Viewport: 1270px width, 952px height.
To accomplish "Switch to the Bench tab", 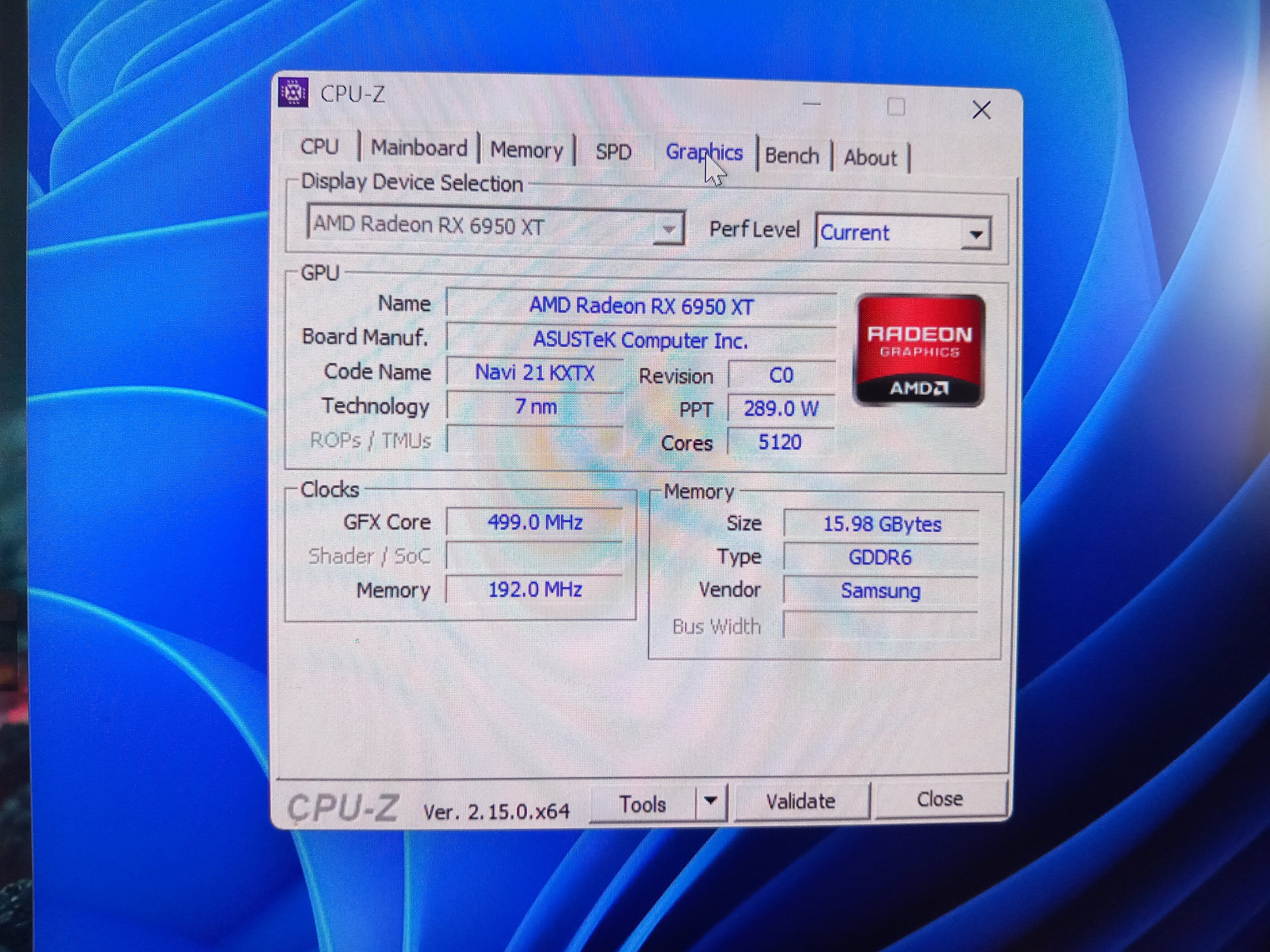I will (792, 155).
